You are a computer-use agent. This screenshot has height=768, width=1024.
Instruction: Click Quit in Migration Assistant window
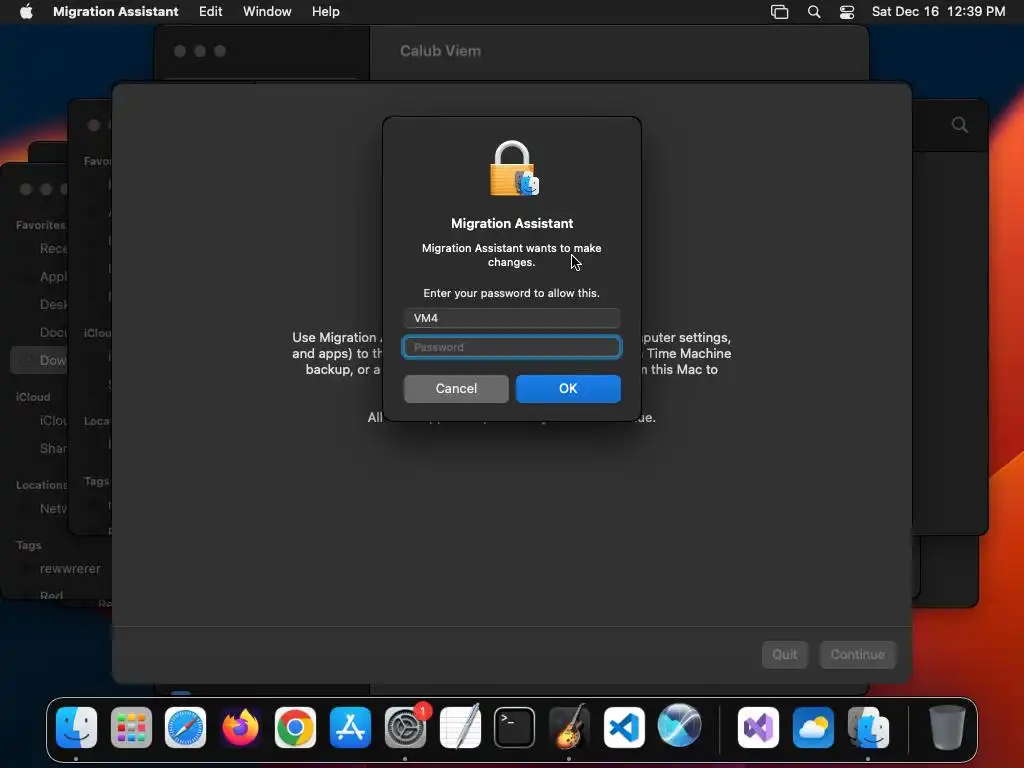click(x=785, y=654)
